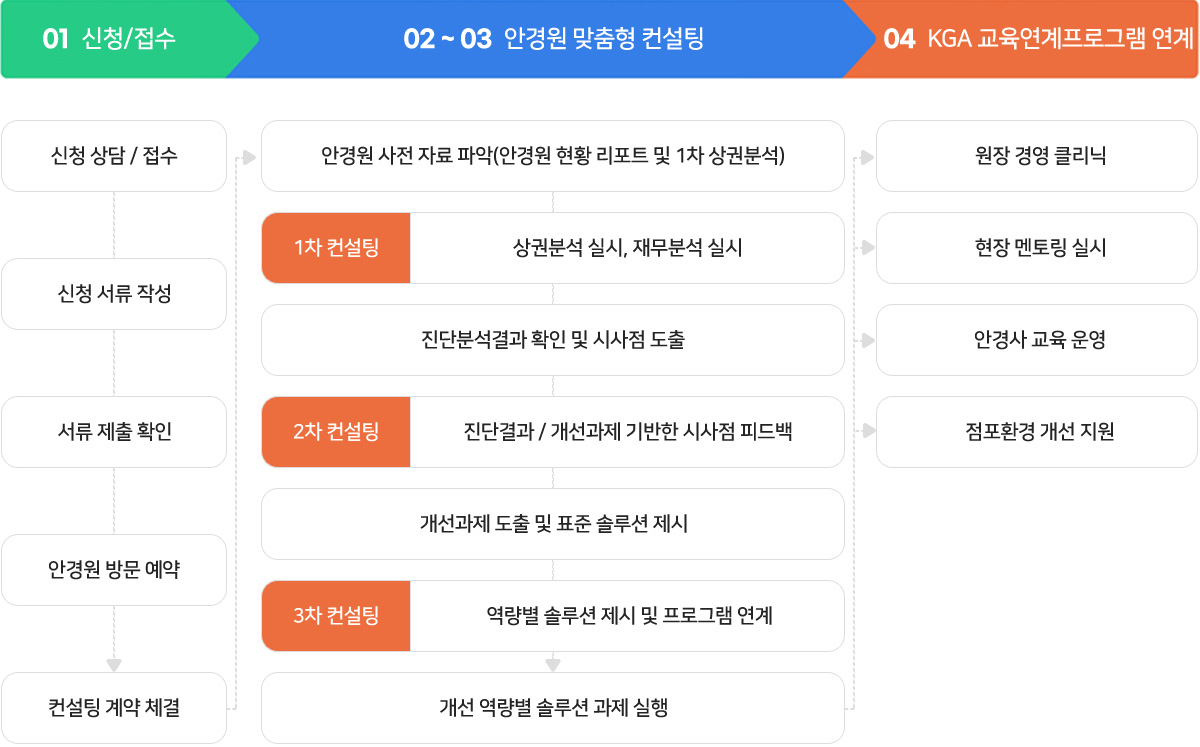Click 개선과제 도출 및 표준 솔루션 제시
This screenshot has width=1200, height=747.
click(x=553, y=524)
